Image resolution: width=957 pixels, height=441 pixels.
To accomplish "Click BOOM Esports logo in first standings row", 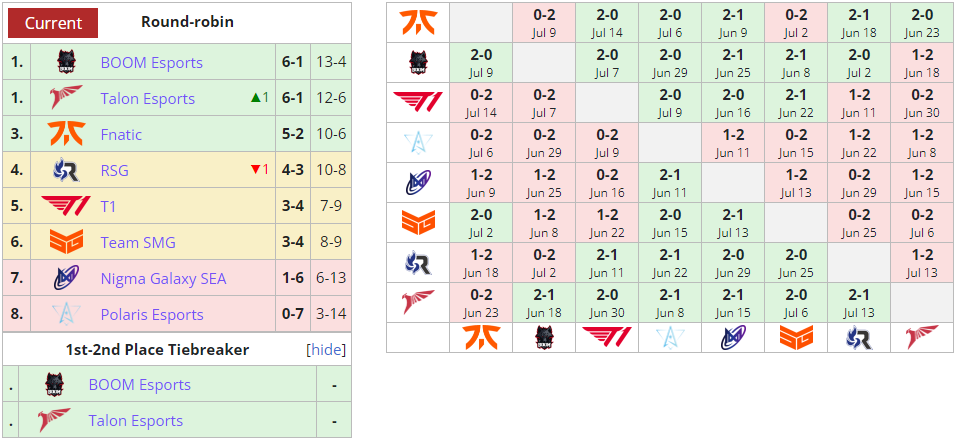I will [x=68, y=63].
